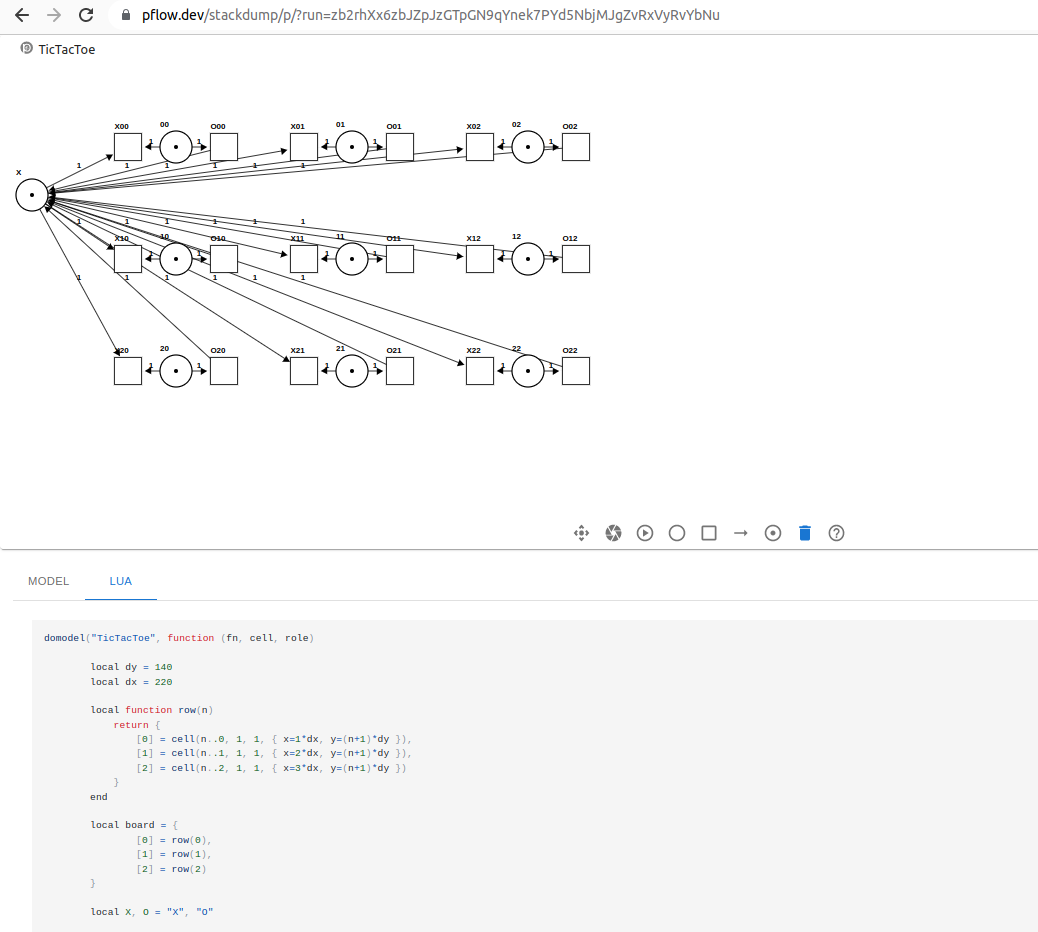Start the simulation with the play icon

(645, 533)
